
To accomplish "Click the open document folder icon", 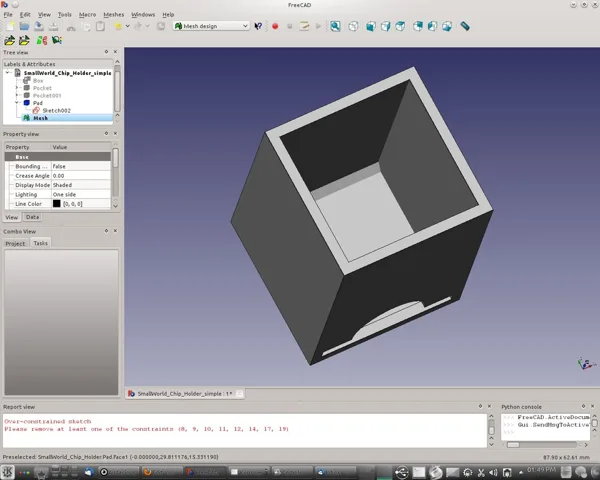I will tap(24, 26).
